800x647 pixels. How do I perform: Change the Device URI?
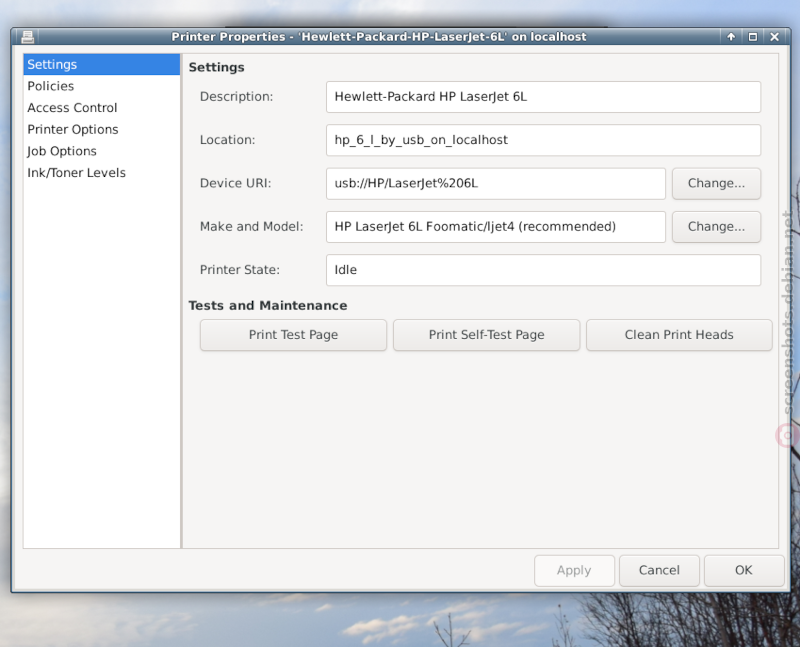(716, 183)
